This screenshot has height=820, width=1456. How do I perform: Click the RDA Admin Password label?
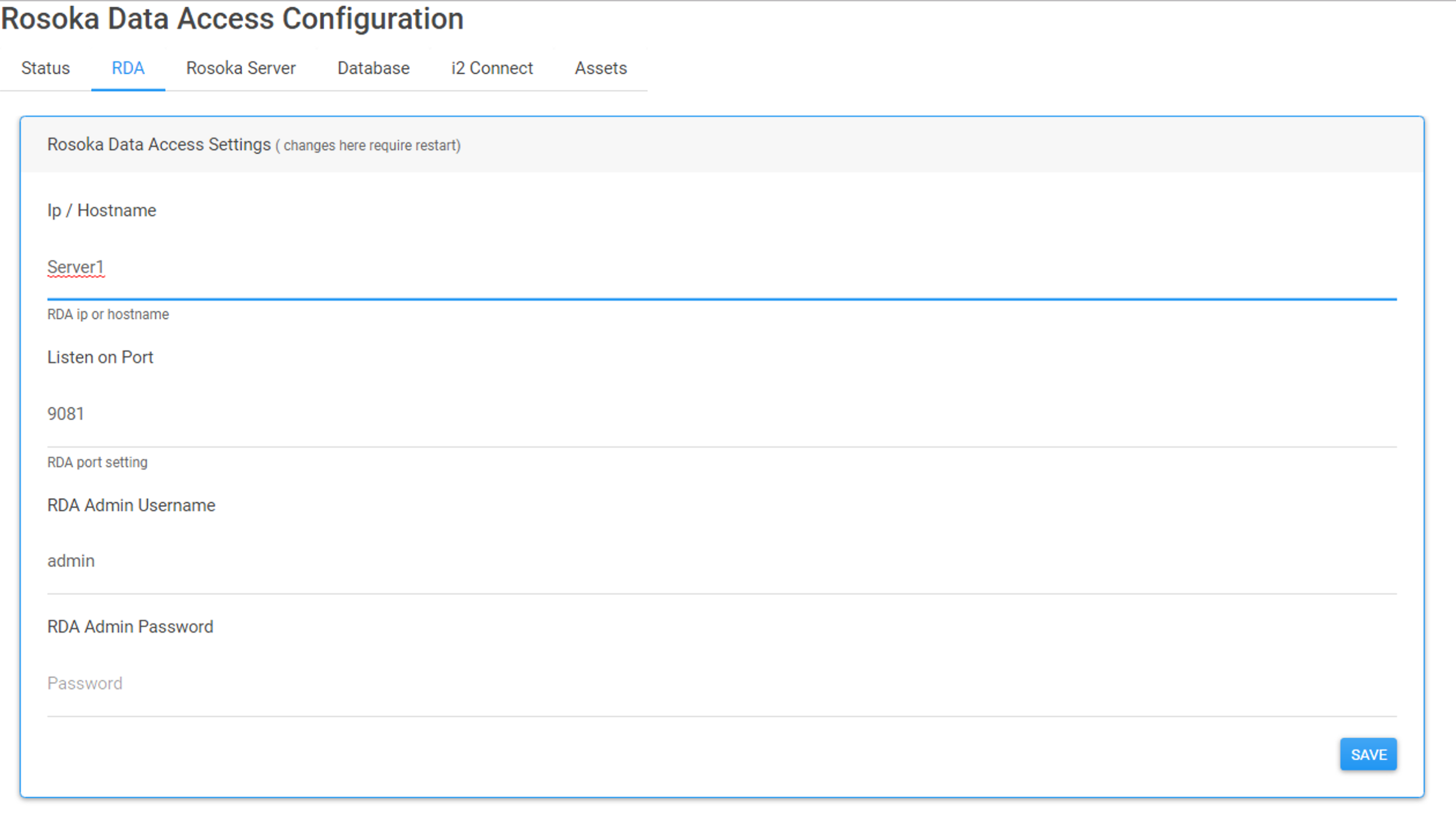coord(130,627)
